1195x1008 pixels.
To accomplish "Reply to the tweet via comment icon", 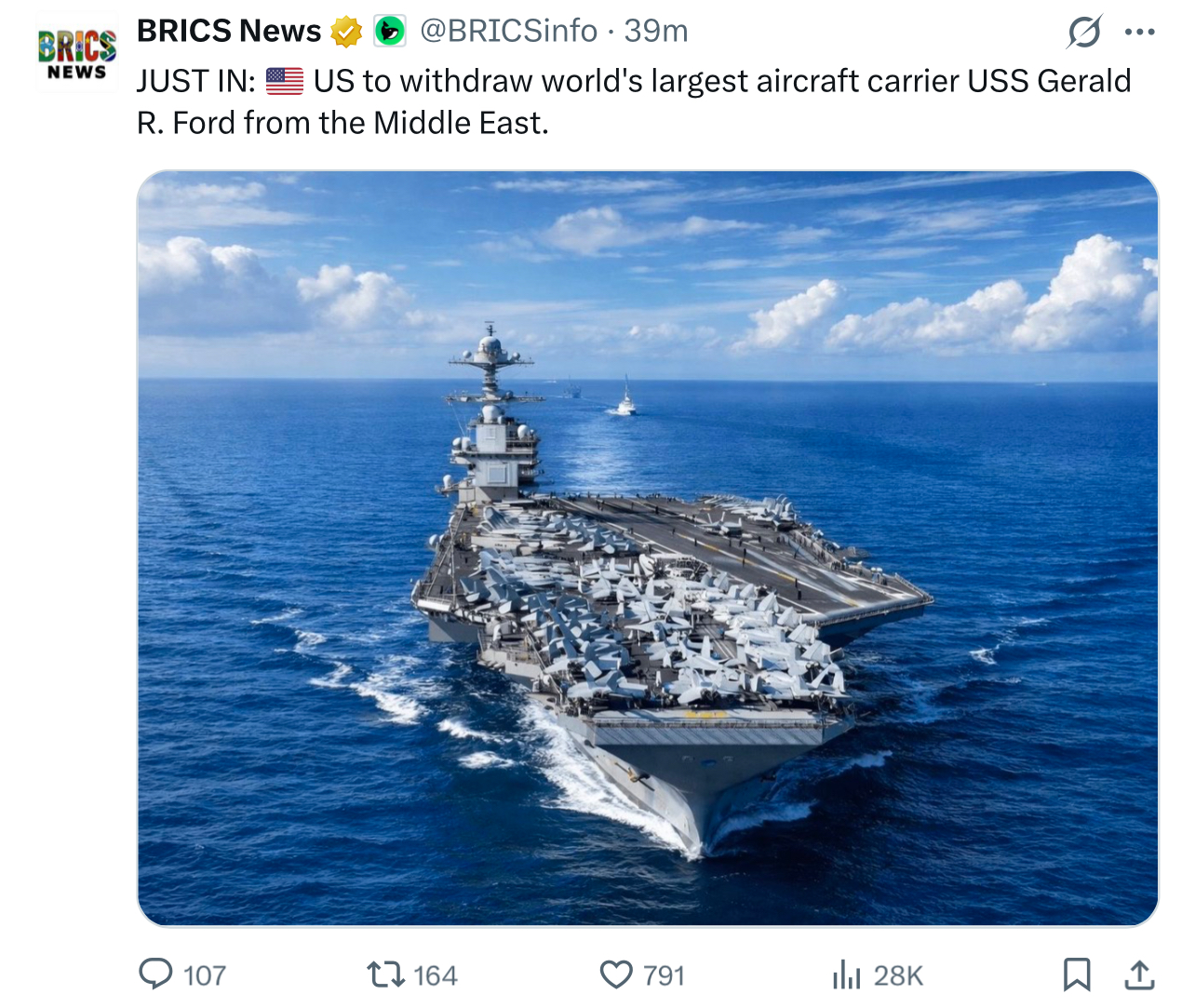I will (x=155, y=974).
